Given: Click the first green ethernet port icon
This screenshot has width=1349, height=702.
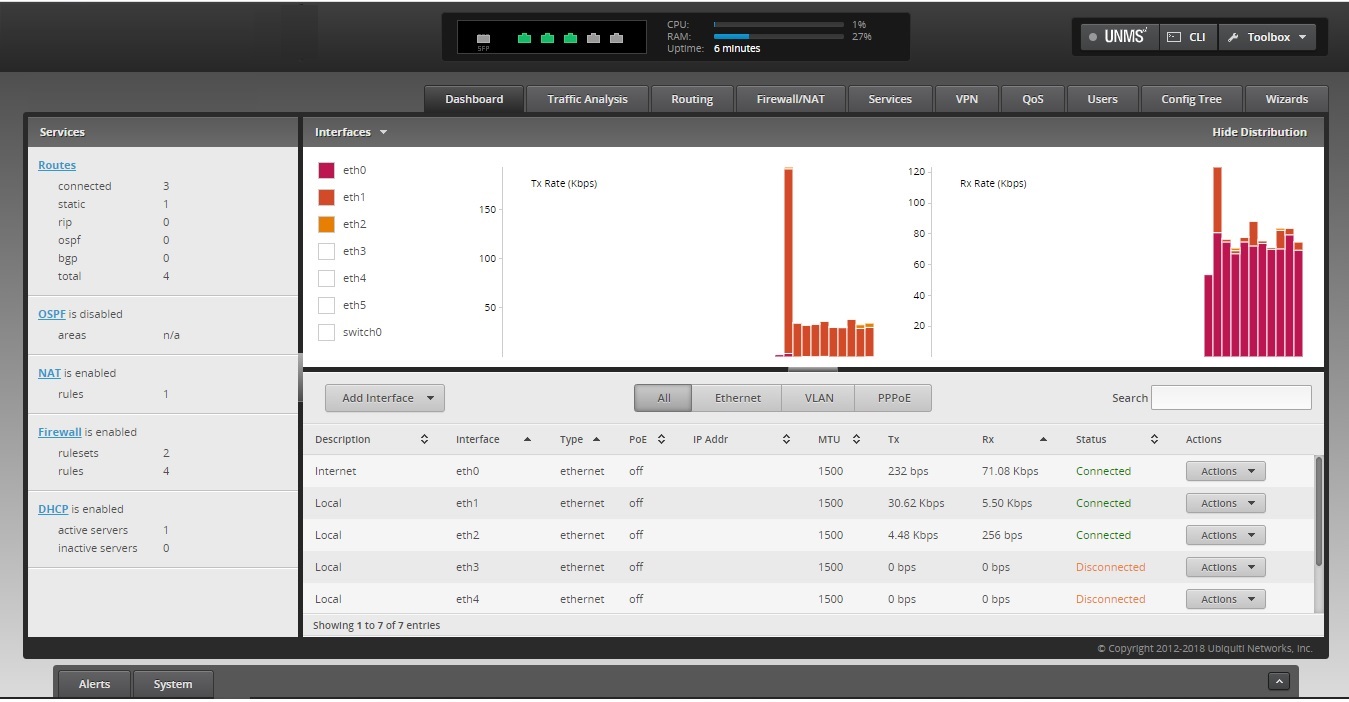Looking at the screenshot, I should point(524,38).
